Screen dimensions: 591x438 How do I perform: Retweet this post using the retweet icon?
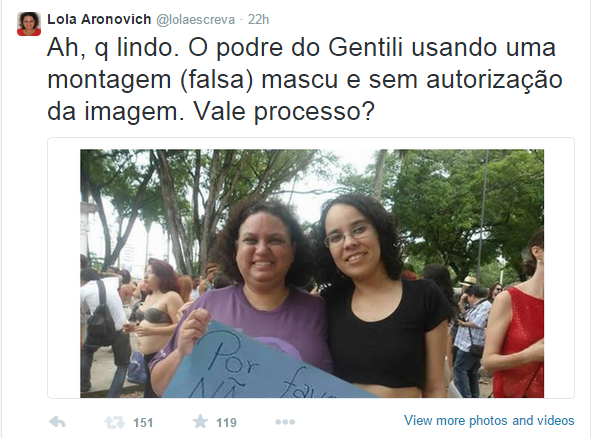114,422
